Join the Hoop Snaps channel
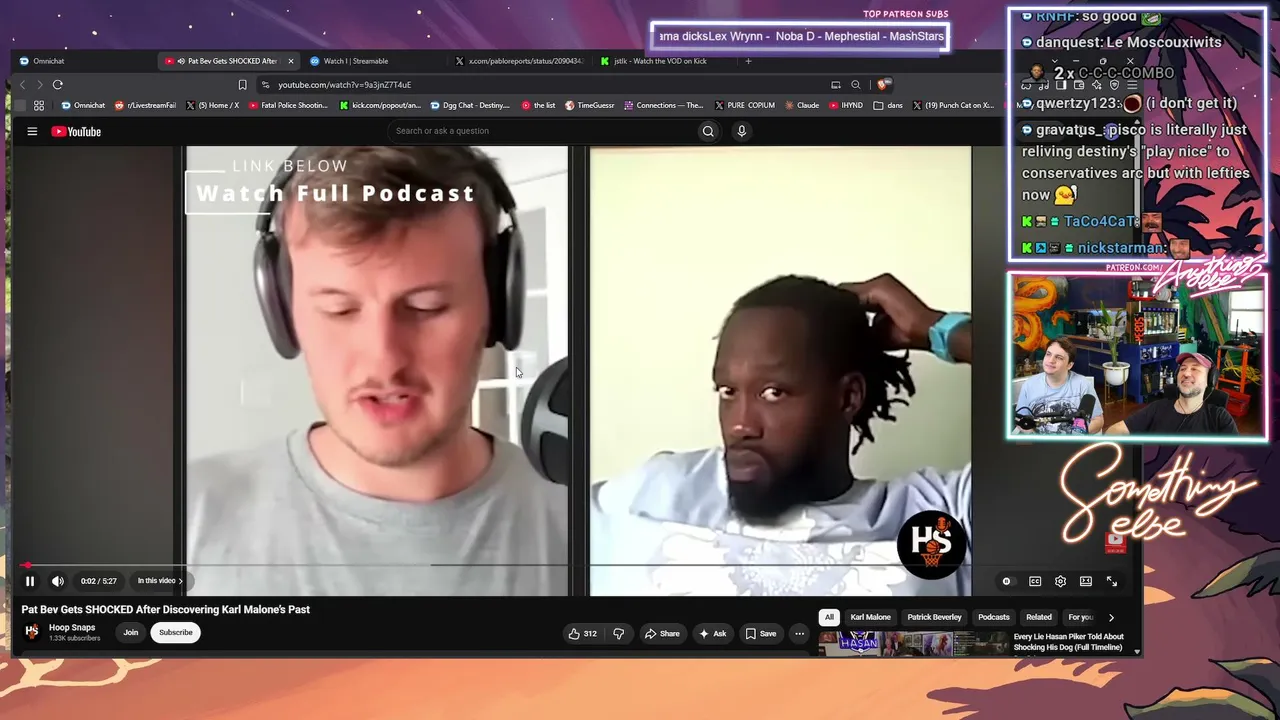Image resolution: width=1280 pixels, height=720 pixels. tap(131, 632)
